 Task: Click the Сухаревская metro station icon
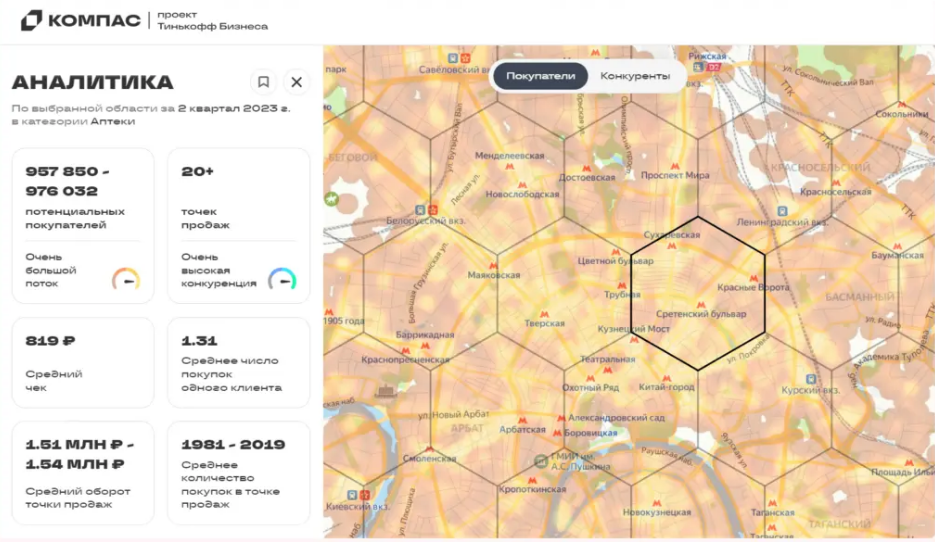click(672, 246)
